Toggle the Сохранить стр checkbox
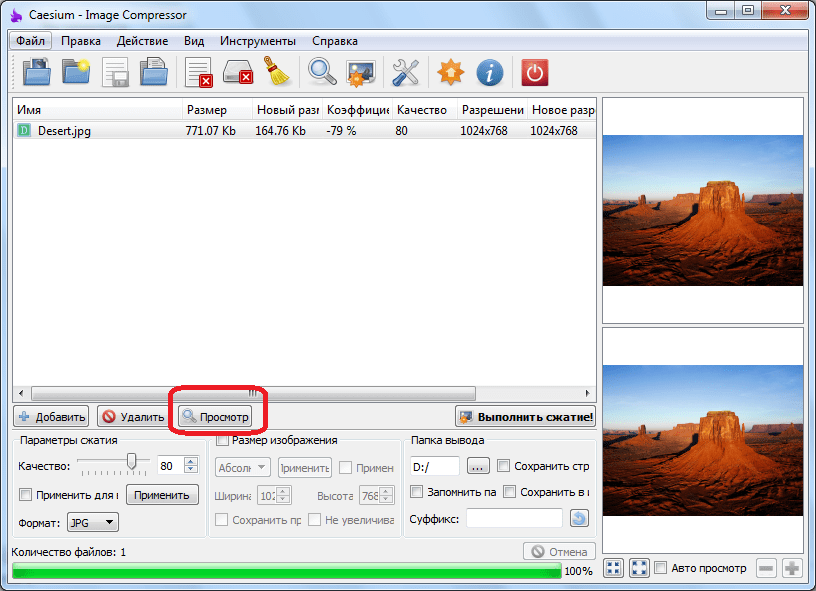 coord(503,466)
